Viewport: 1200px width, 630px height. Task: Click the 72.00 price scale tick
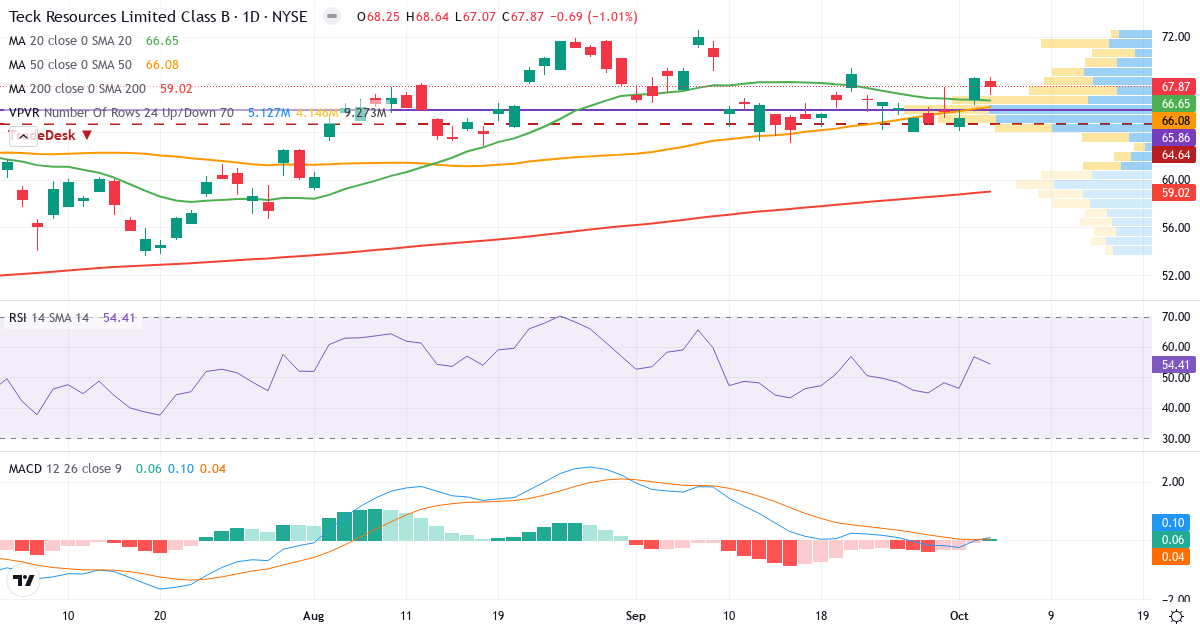pos(1175,36)
